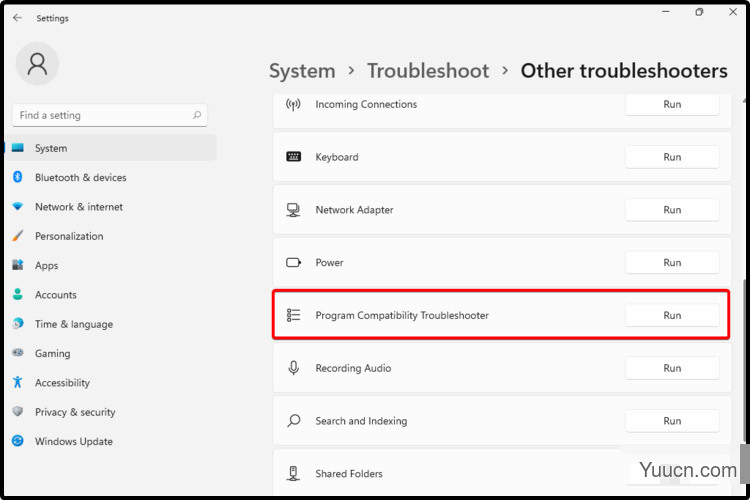The width and height of the screenshot is (750, 500).
Task: Click the Accessibility figure icon
Action: pos(18,382)
